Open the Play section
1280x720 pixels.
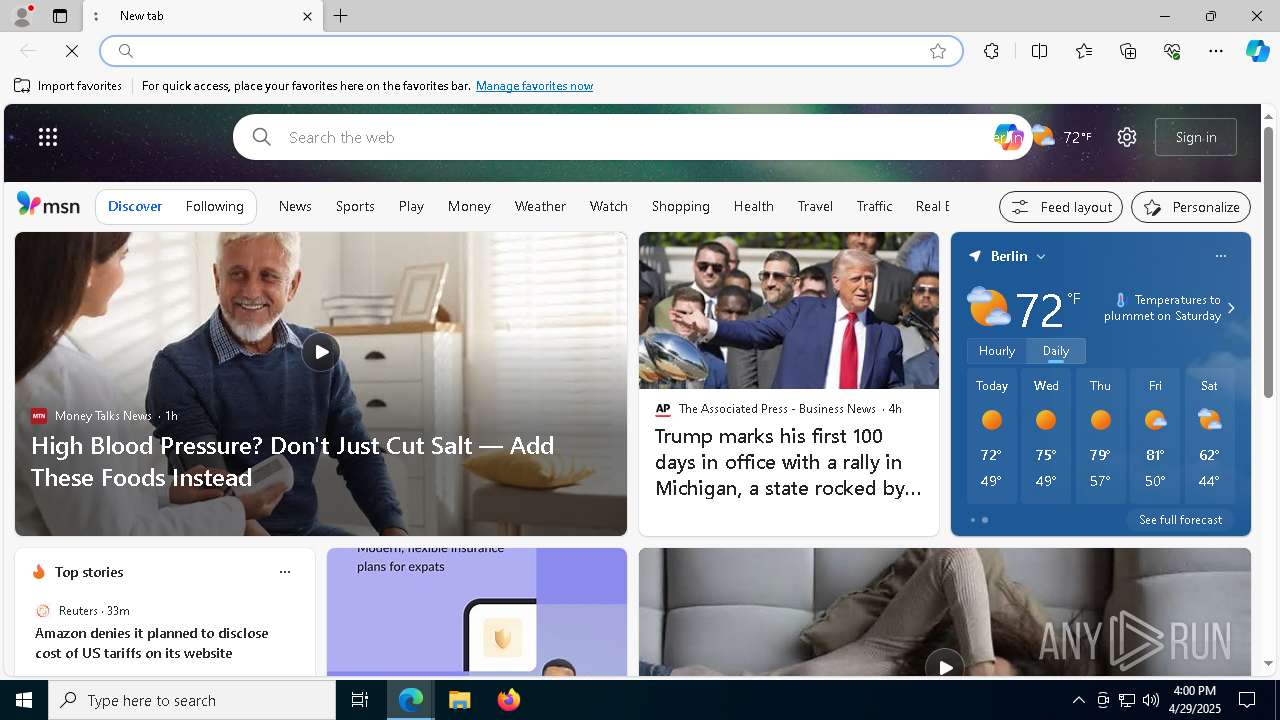point(411,206)
